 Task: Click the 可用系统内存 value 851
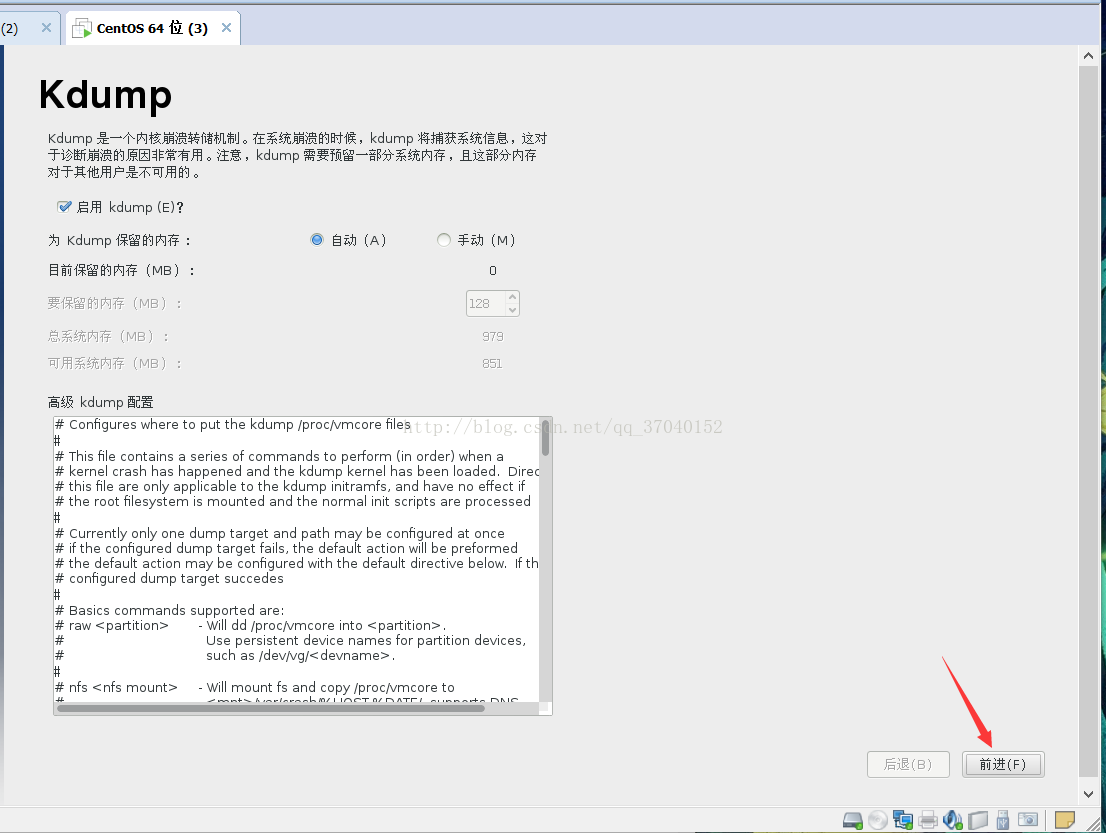click(x=492, y=363)
